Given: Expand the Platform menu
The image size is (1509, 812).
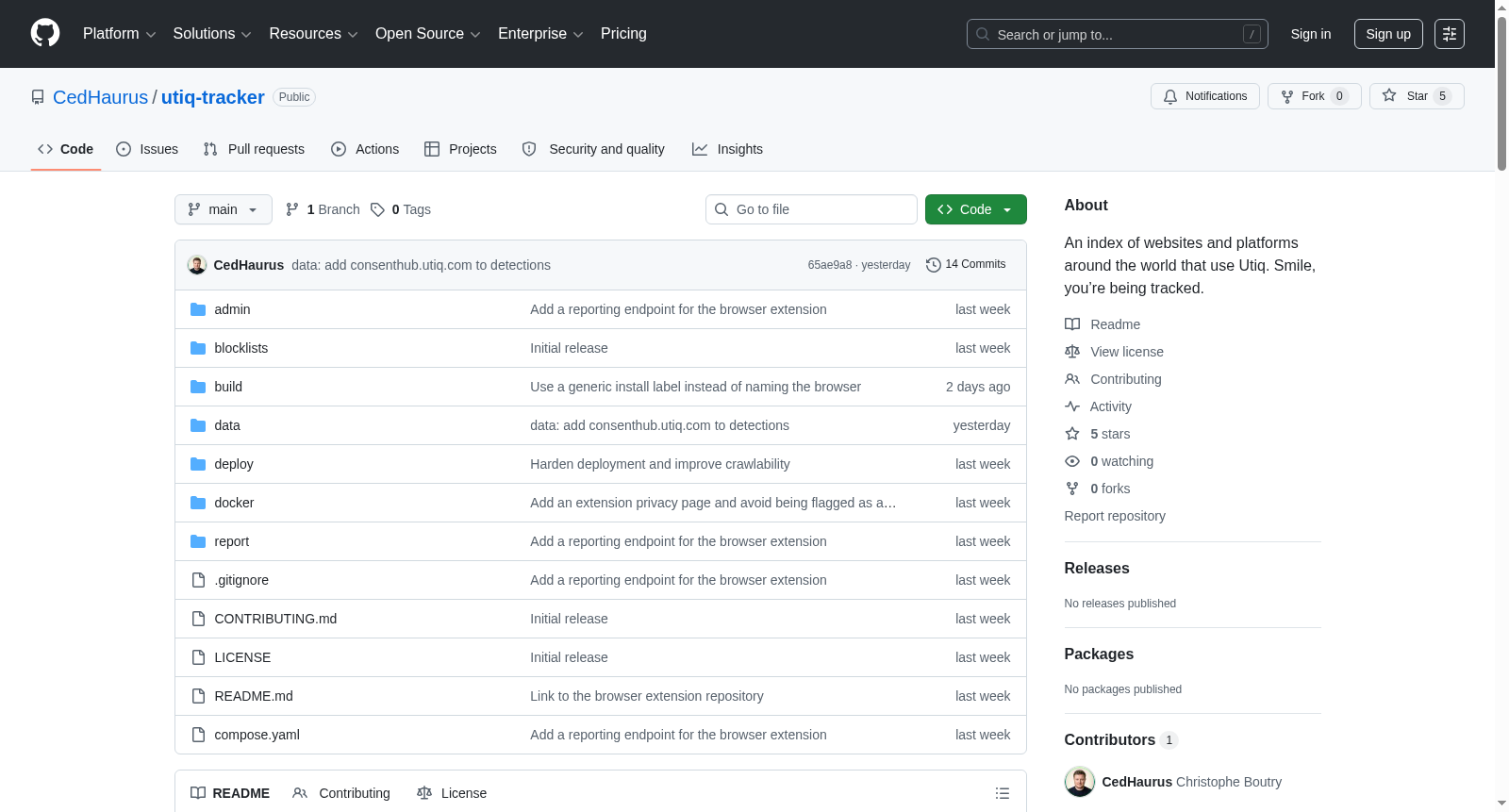Looking at the screenshot, I should (x=119, y=34).
